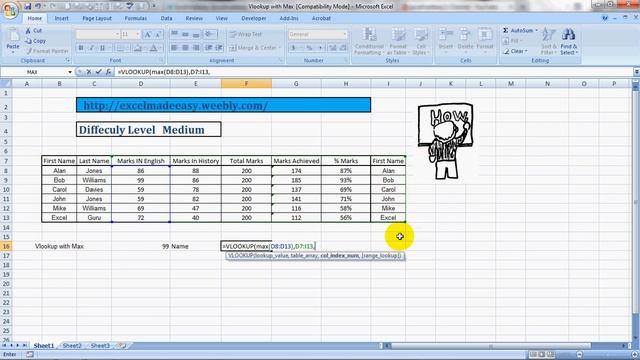Screen dimensions: 640x360
Task: Open the Formulas ribbon tab
Action: [136, 18]
